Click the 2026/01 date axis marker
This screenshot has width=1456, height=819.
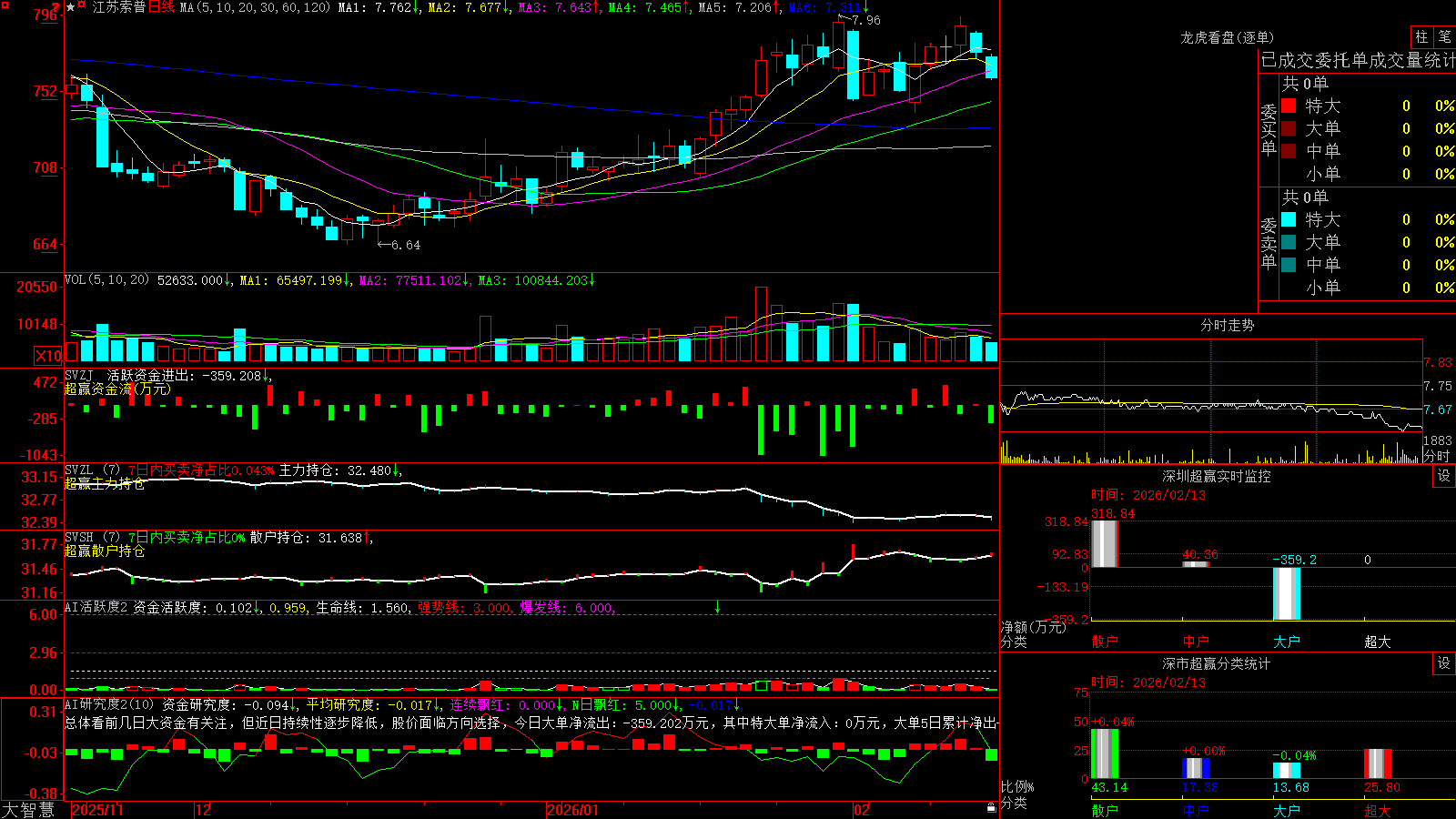(573, 810)
